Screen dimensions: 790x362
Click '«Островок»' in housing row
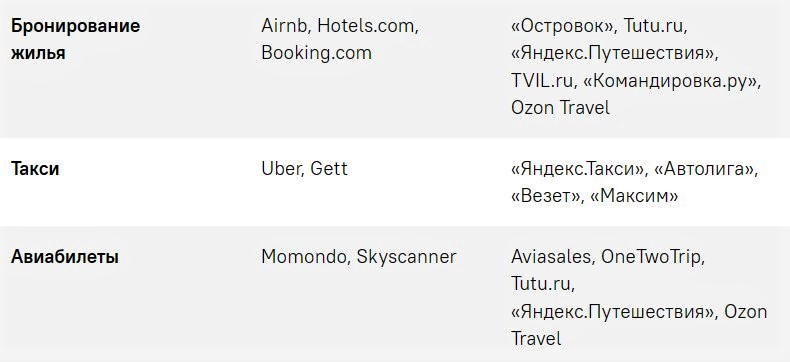[563, 26]
